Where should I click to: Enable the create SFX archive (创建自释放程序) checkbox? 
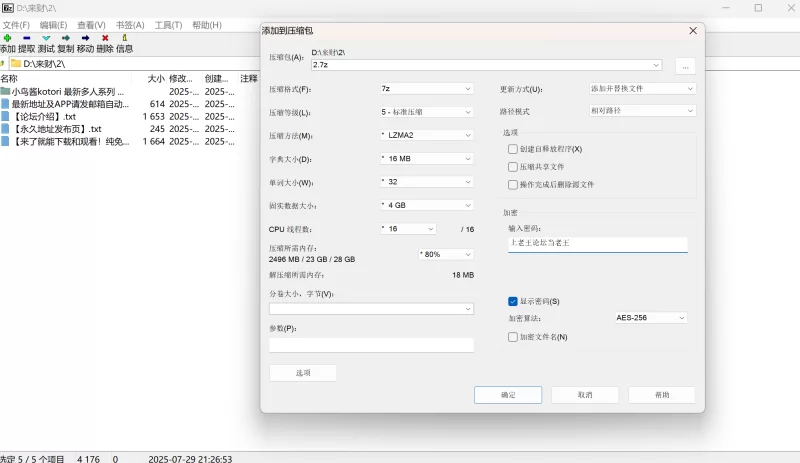(513, 149)
